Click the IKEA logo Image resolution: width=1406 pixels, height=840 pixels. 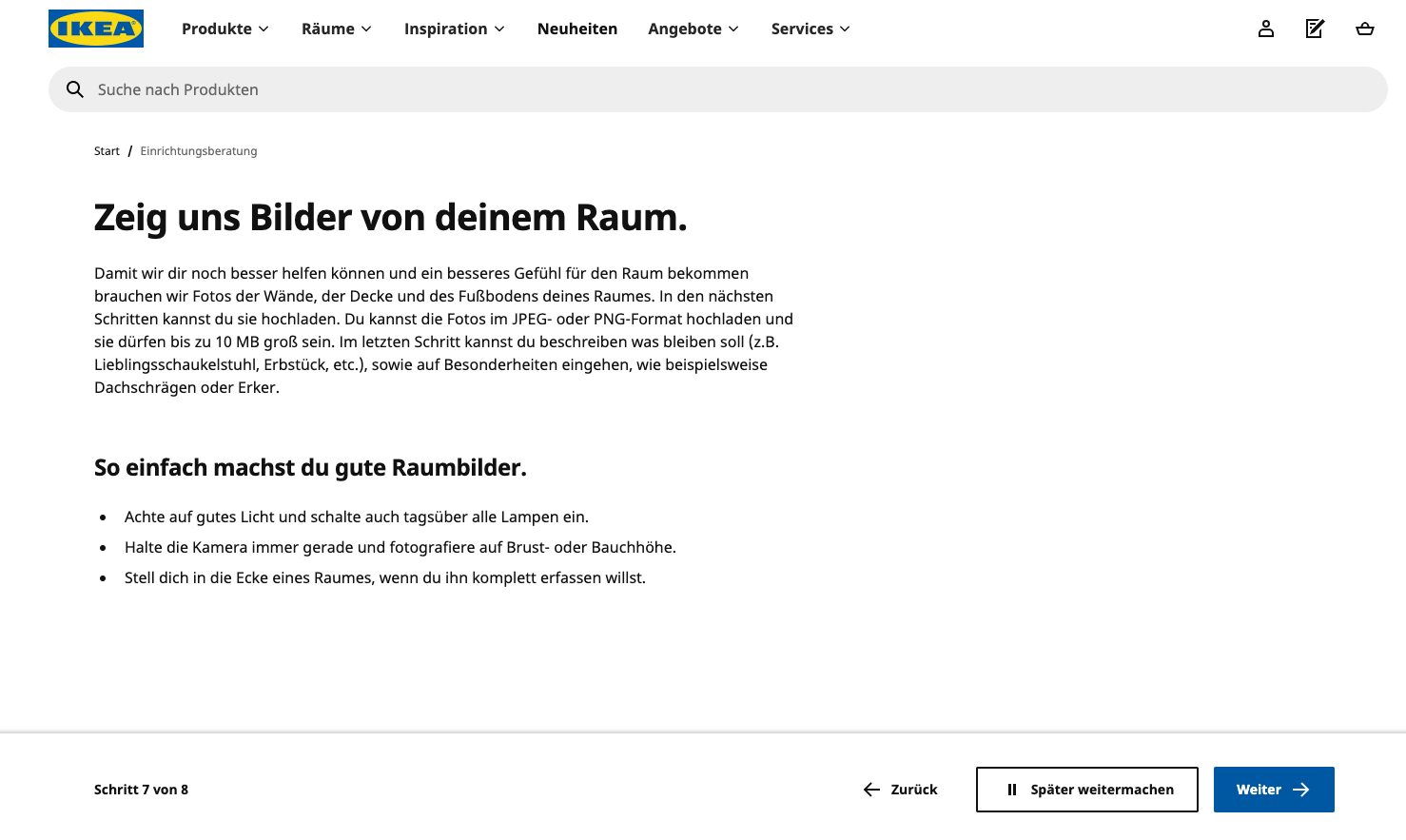pyautogui.click(x=96, y=29)
